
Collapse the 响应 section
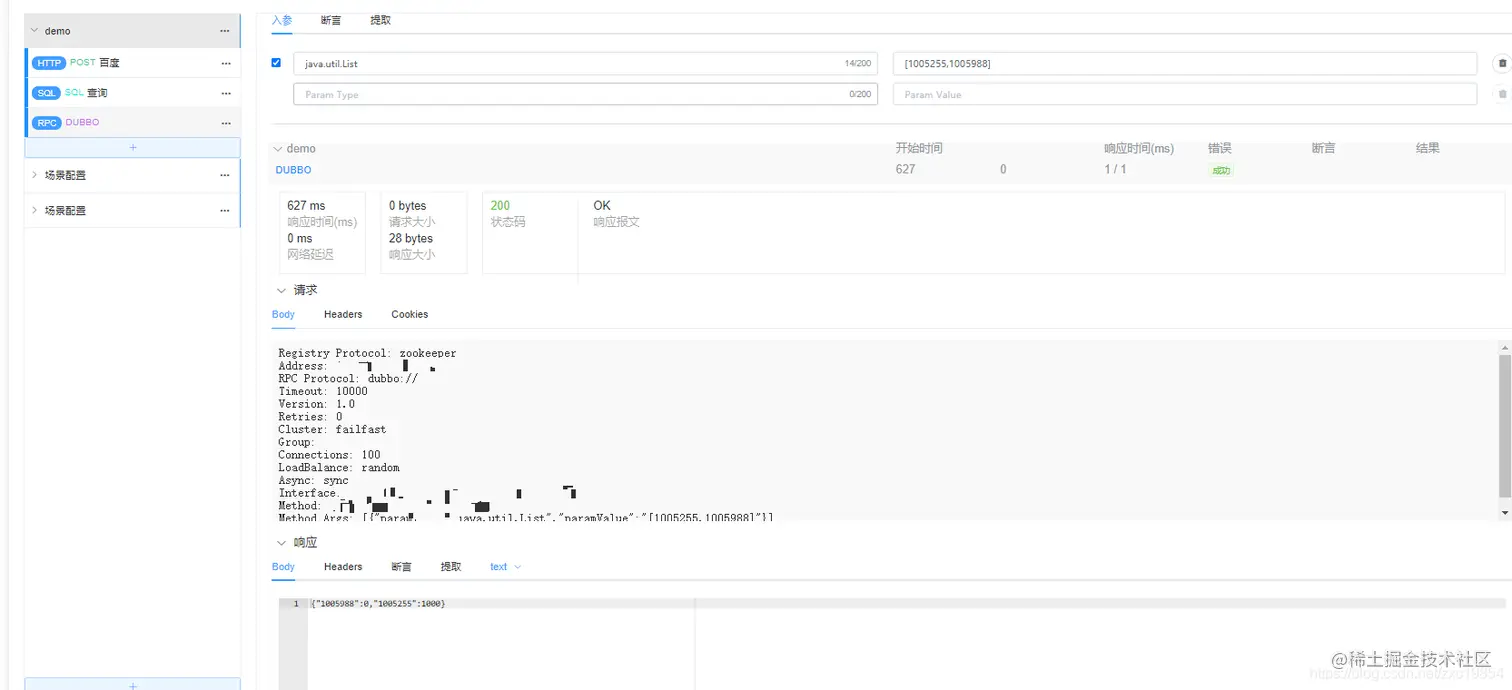[x=281, y=543]
